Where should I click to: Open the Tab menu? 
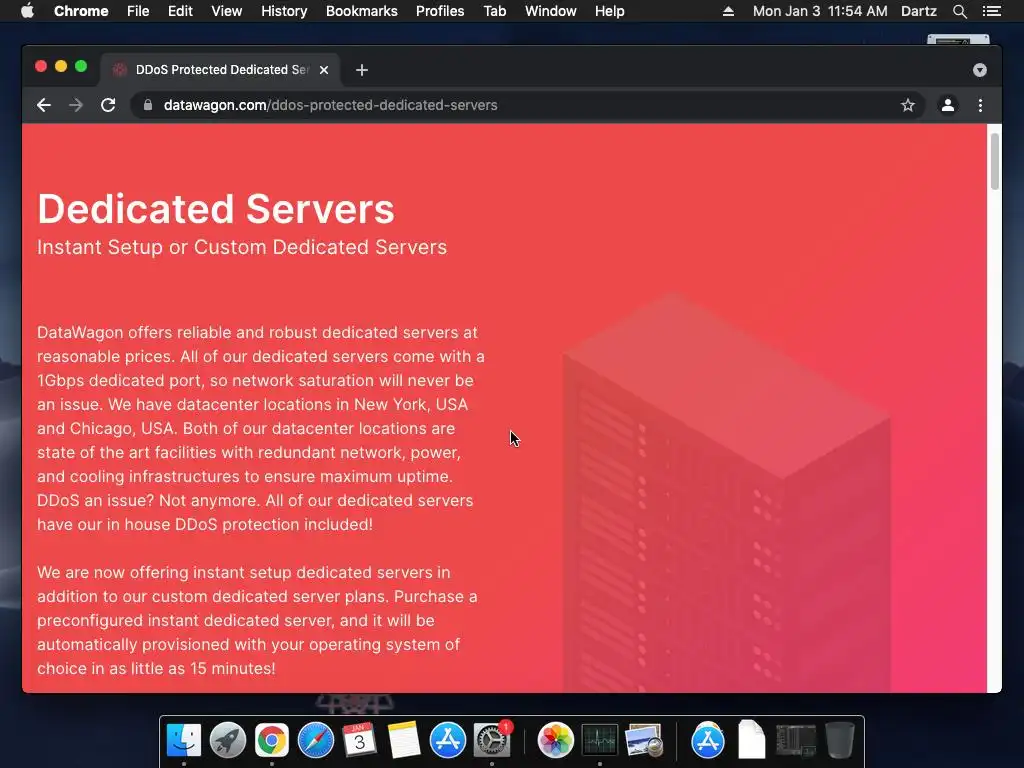tap(495, 11)
